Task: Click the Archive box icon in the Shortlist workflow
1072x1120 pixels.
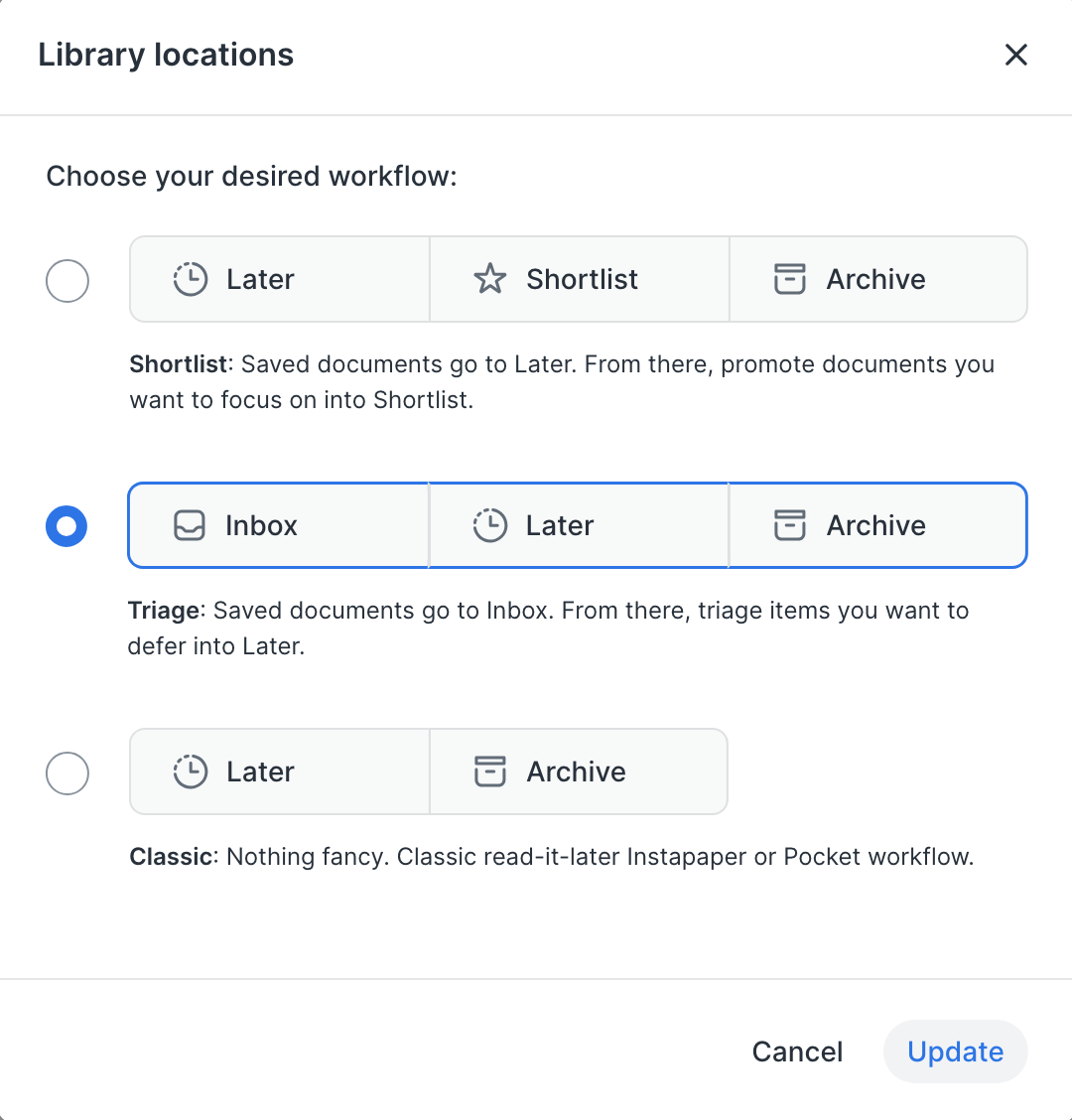Action: [789, 280]
